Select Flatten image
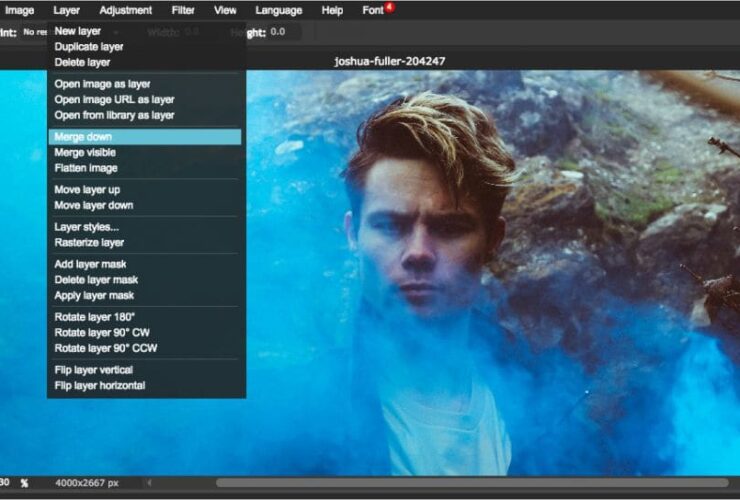Screen dimensions: 740x500 pyautogui.click(x=144, y=168)
